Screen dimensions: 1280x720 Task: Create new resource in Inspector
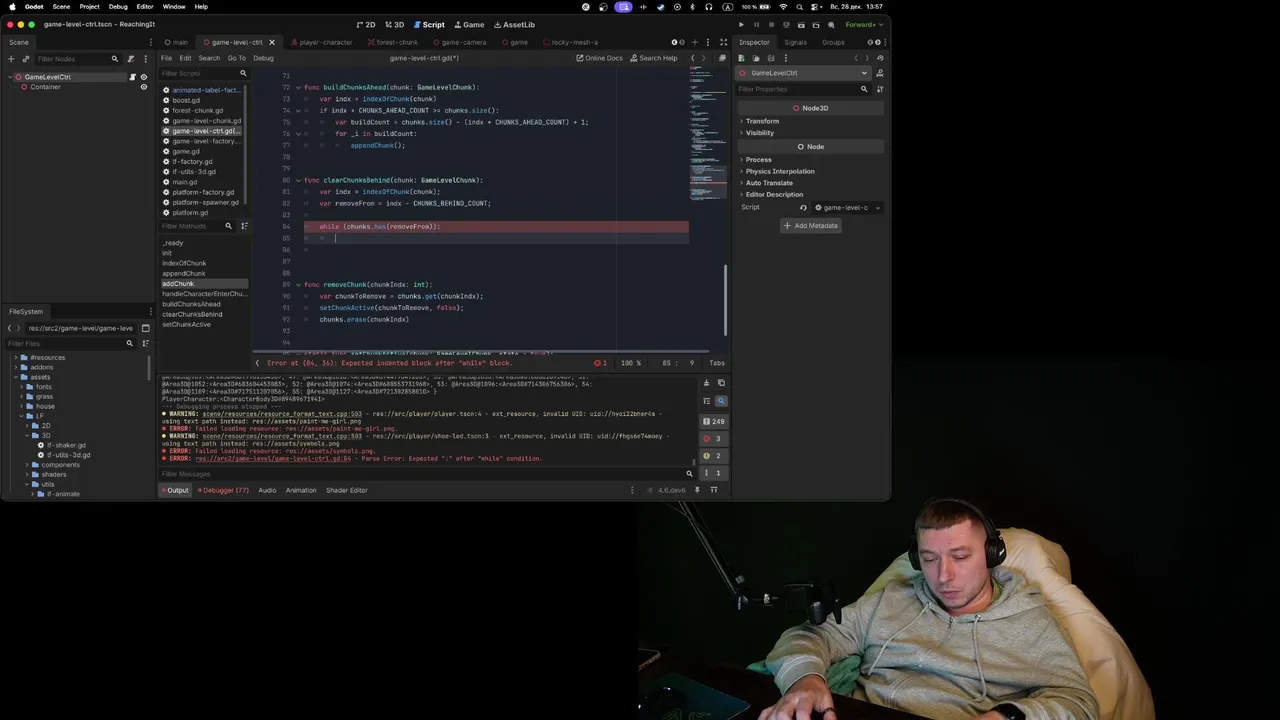(742, 58)
